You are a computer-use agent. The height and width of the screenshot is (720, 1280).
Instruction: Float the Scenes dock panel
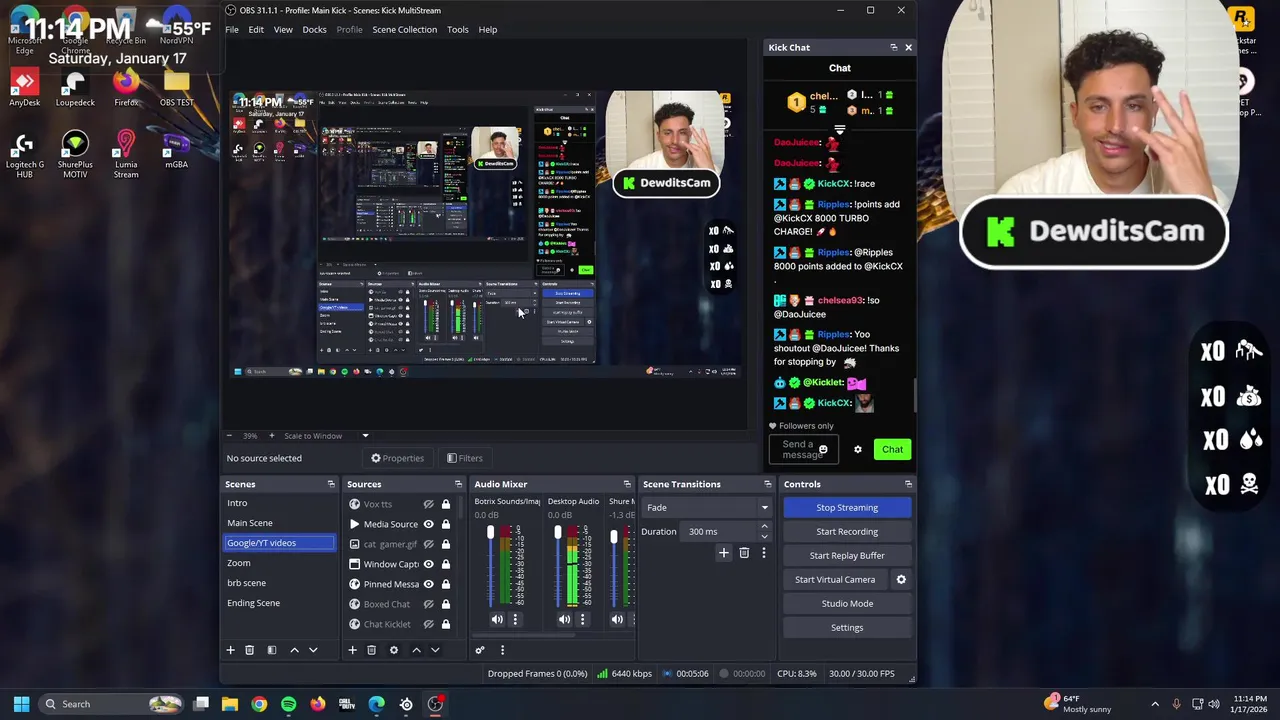click(x=331, y=484)
